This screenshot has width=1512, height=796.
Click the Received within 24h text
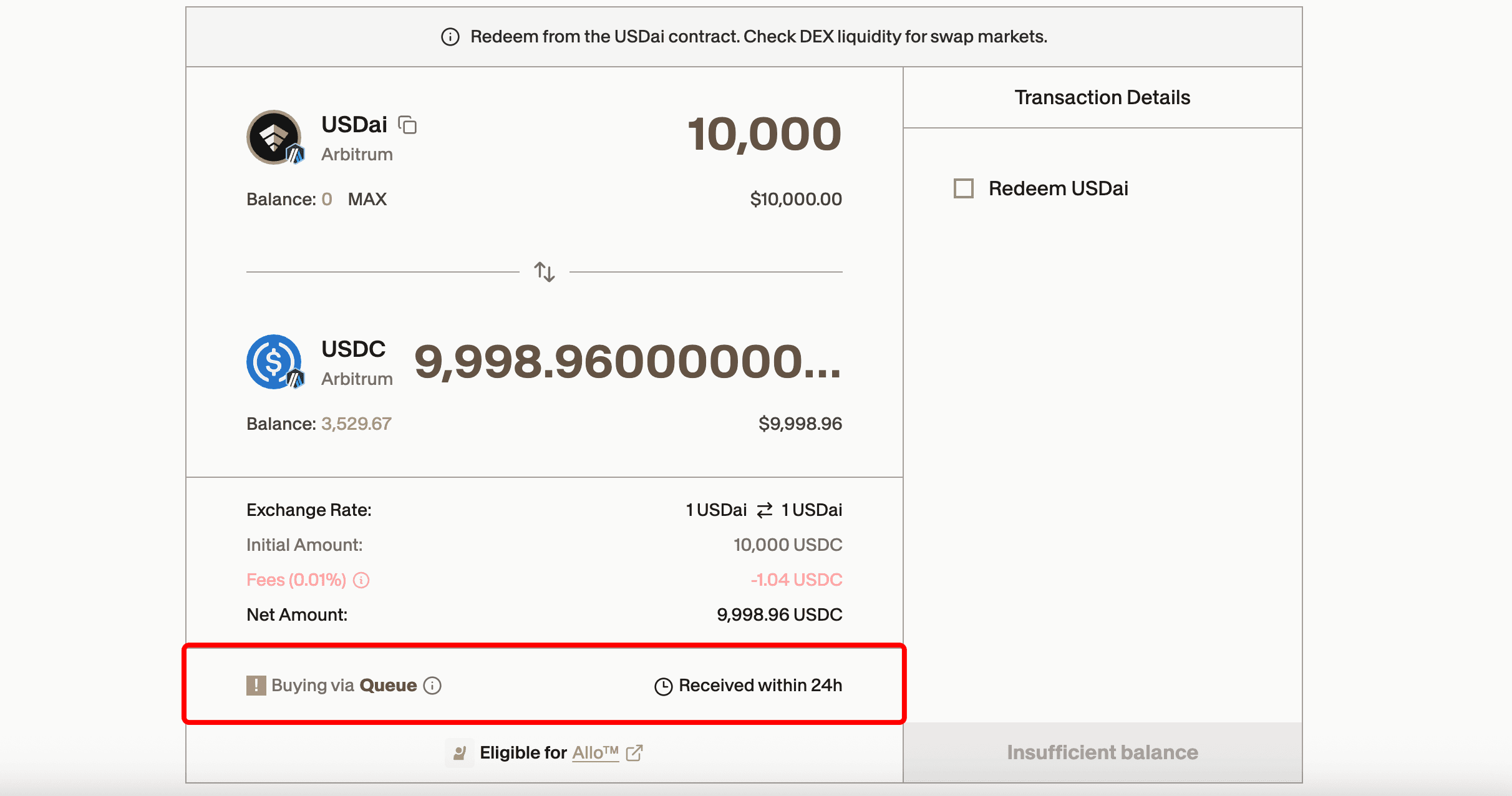(760, 686)
